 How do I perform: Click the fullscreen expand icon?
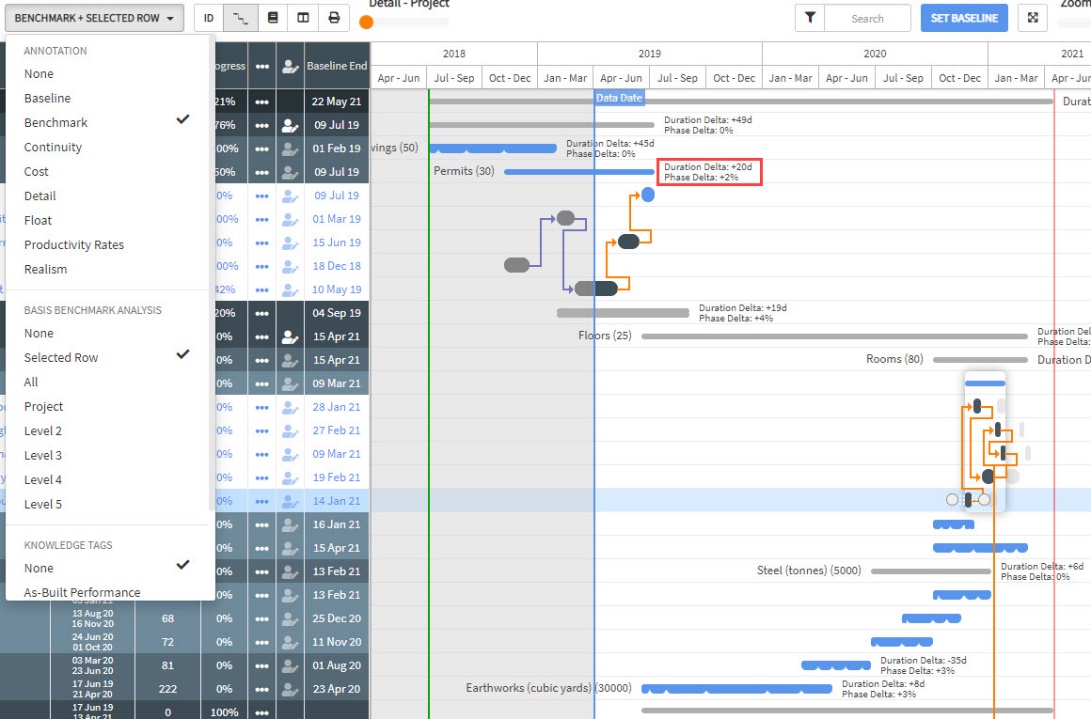1033,18
